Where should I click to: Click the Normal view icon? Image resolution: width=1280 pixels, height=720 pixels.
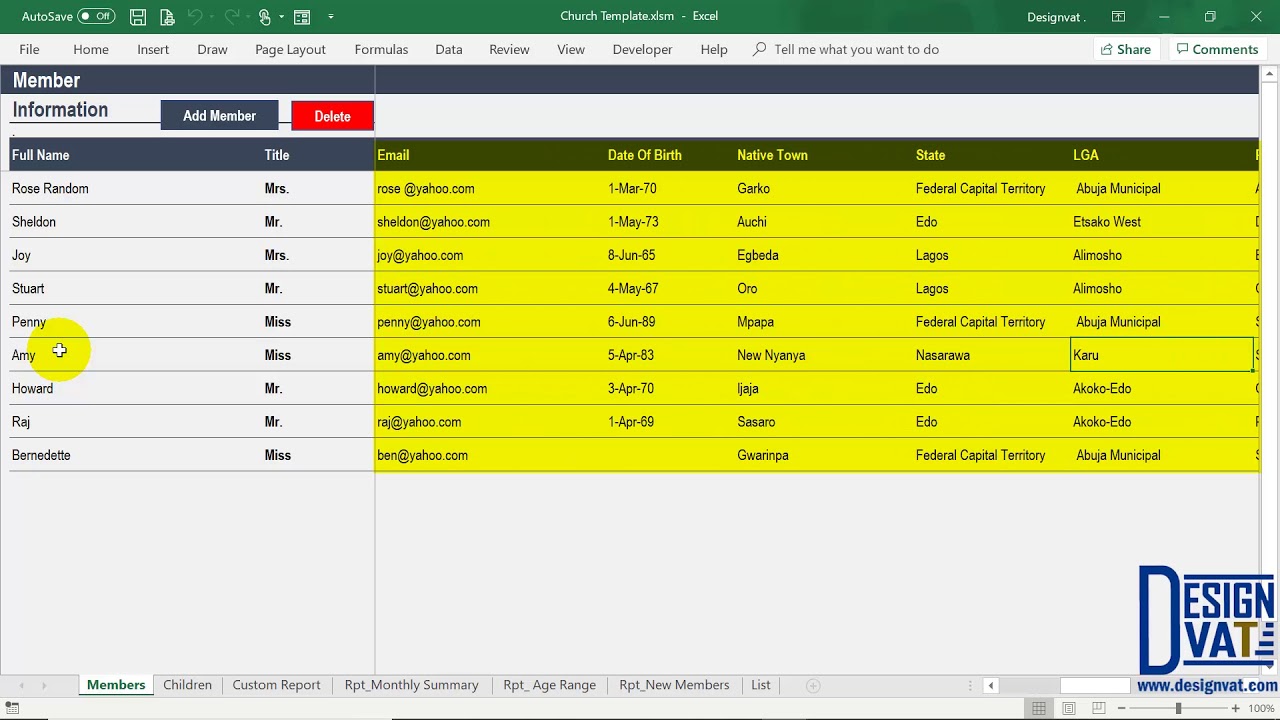coord(1039,708)
